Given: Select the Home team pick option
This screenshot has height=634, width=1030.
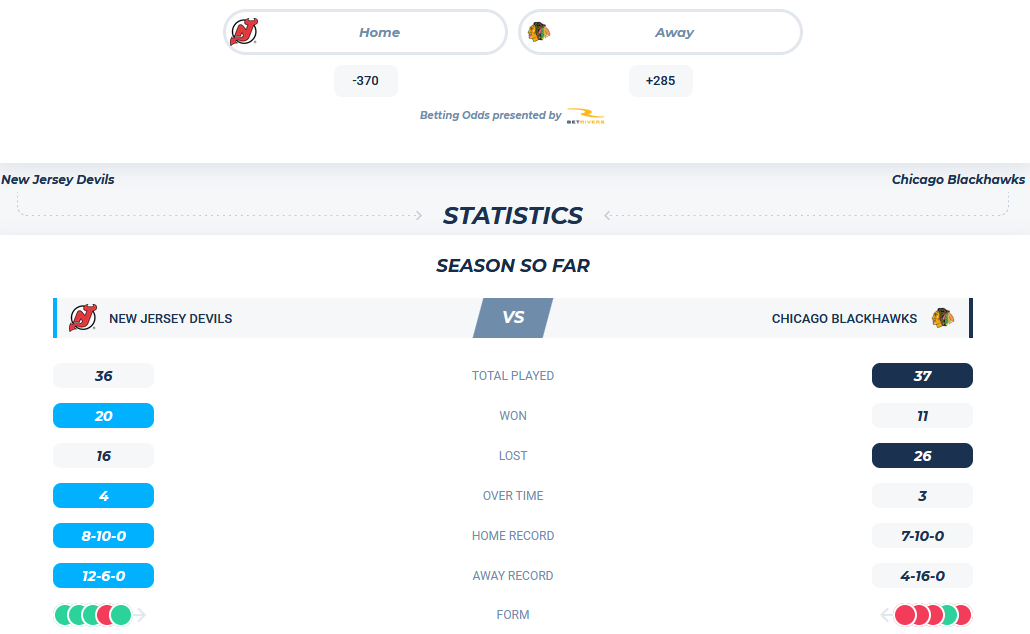Looking at the screenshot, I should click(365, 32).
